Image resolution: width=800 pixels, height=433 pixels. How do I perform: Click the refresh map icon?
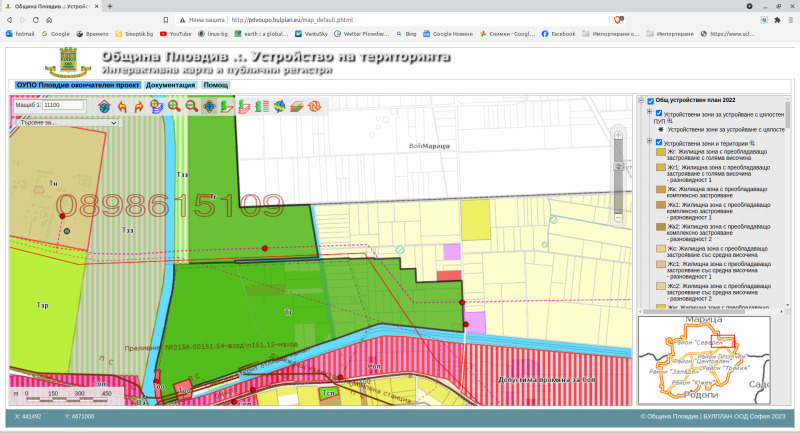314,105
